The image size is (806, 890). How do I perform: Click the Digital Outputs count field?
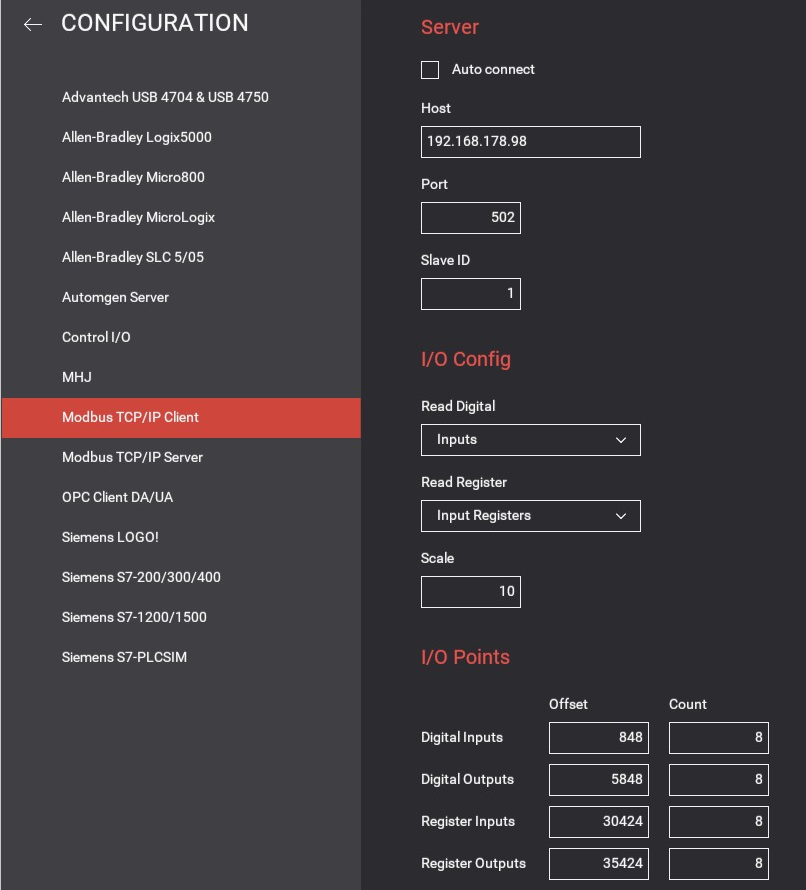718,780
